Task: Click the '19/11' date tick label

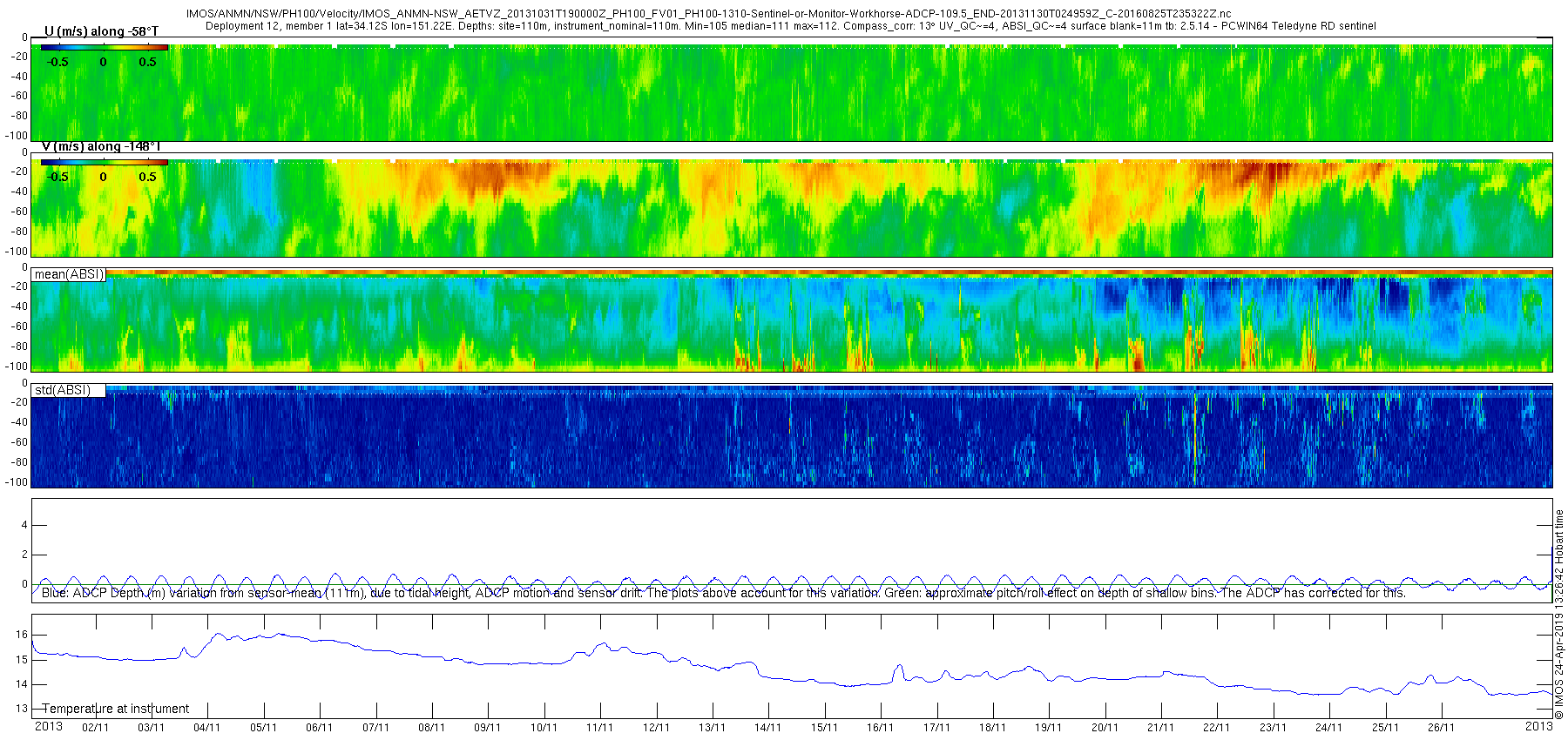Action: [x=1048, y=728]
